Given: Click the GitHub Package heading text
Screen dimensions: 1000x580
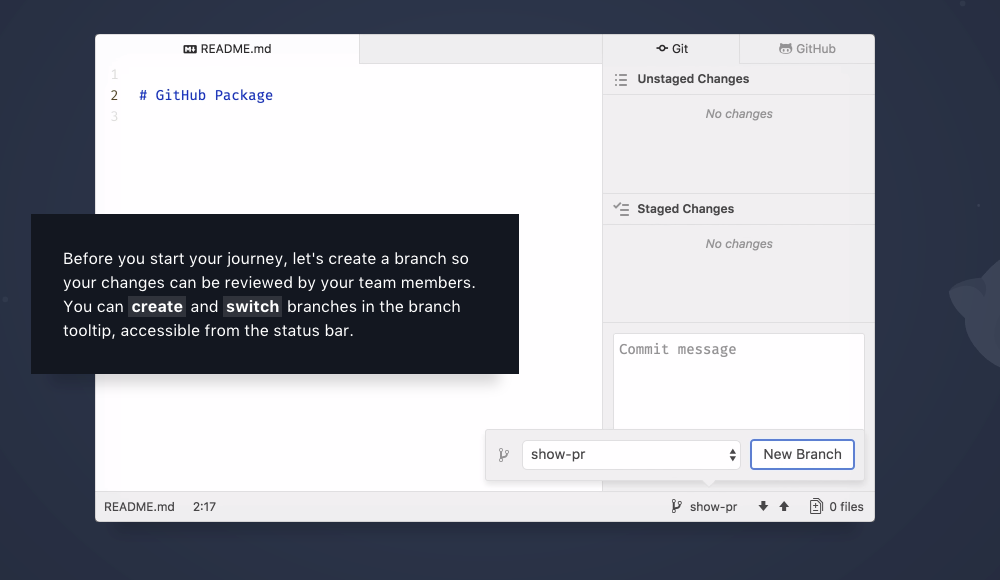Looking at the screenshot, I should pyautogui.click(x=206, y=95).
